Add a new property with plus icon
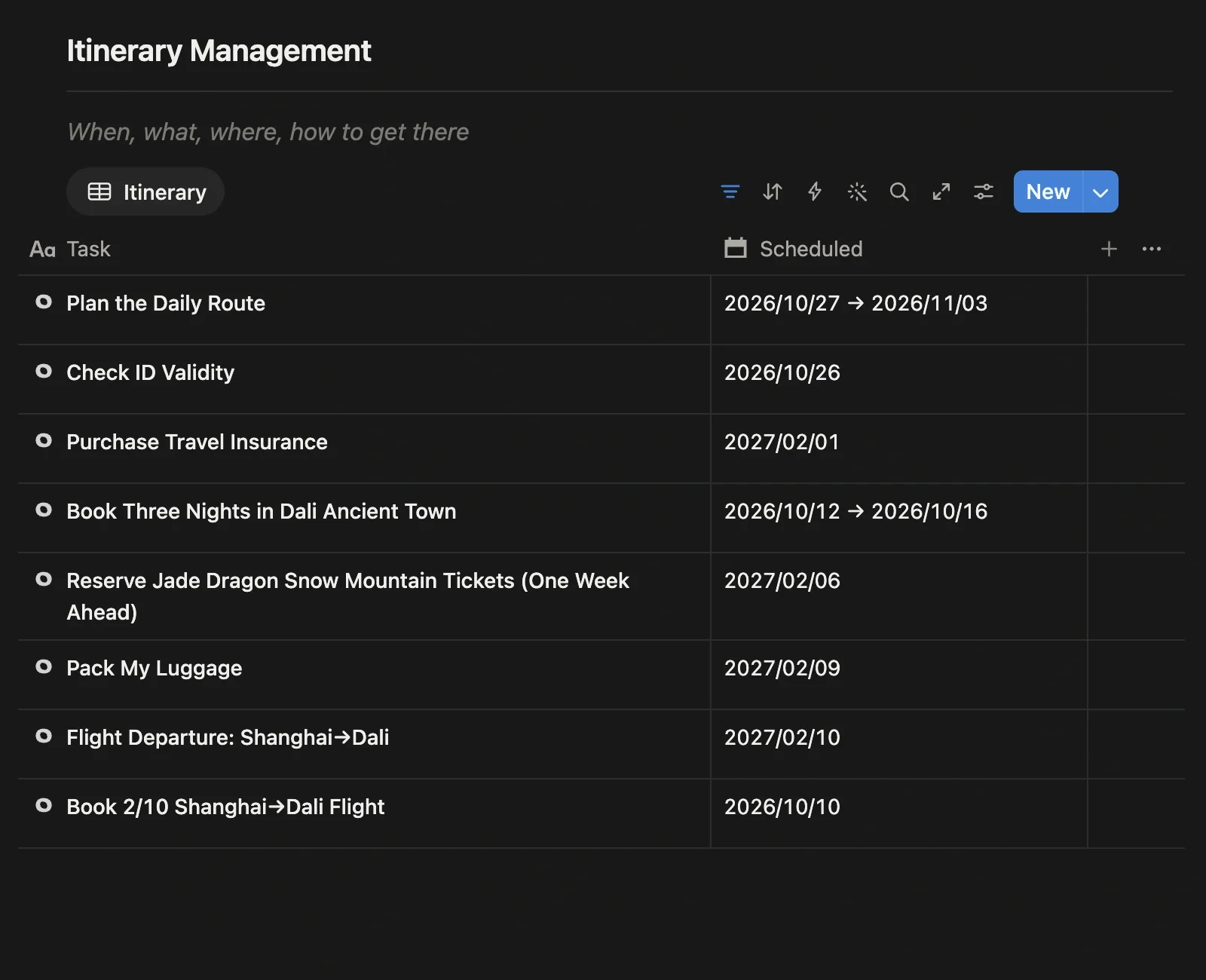 pyautogui.click(x=1109, y=249)
